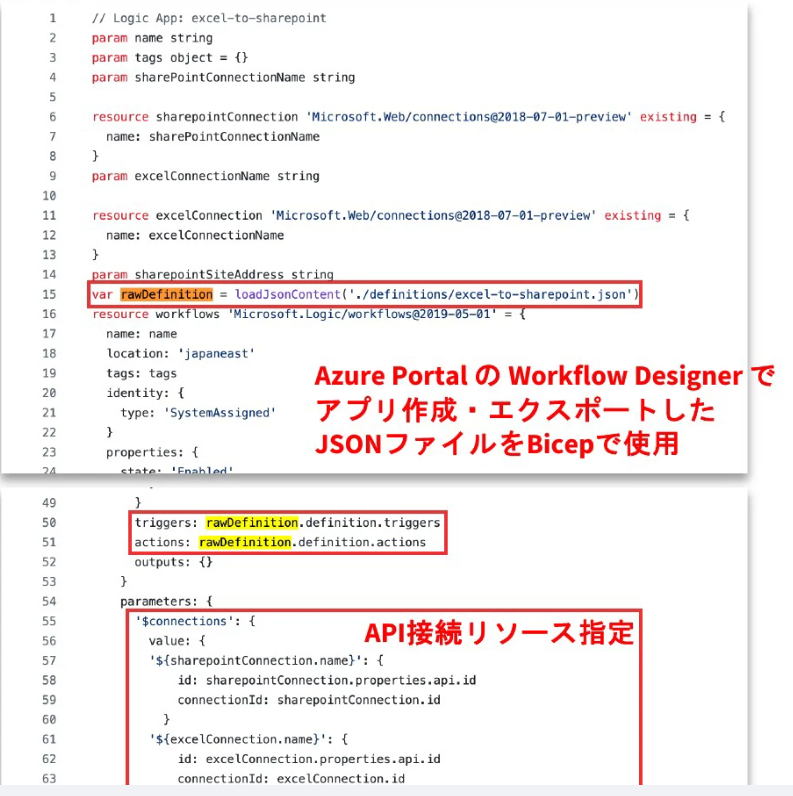793x796 pixels.
Task: Click 'param sharePointConnectionName string' line
Action: point(223,78)
